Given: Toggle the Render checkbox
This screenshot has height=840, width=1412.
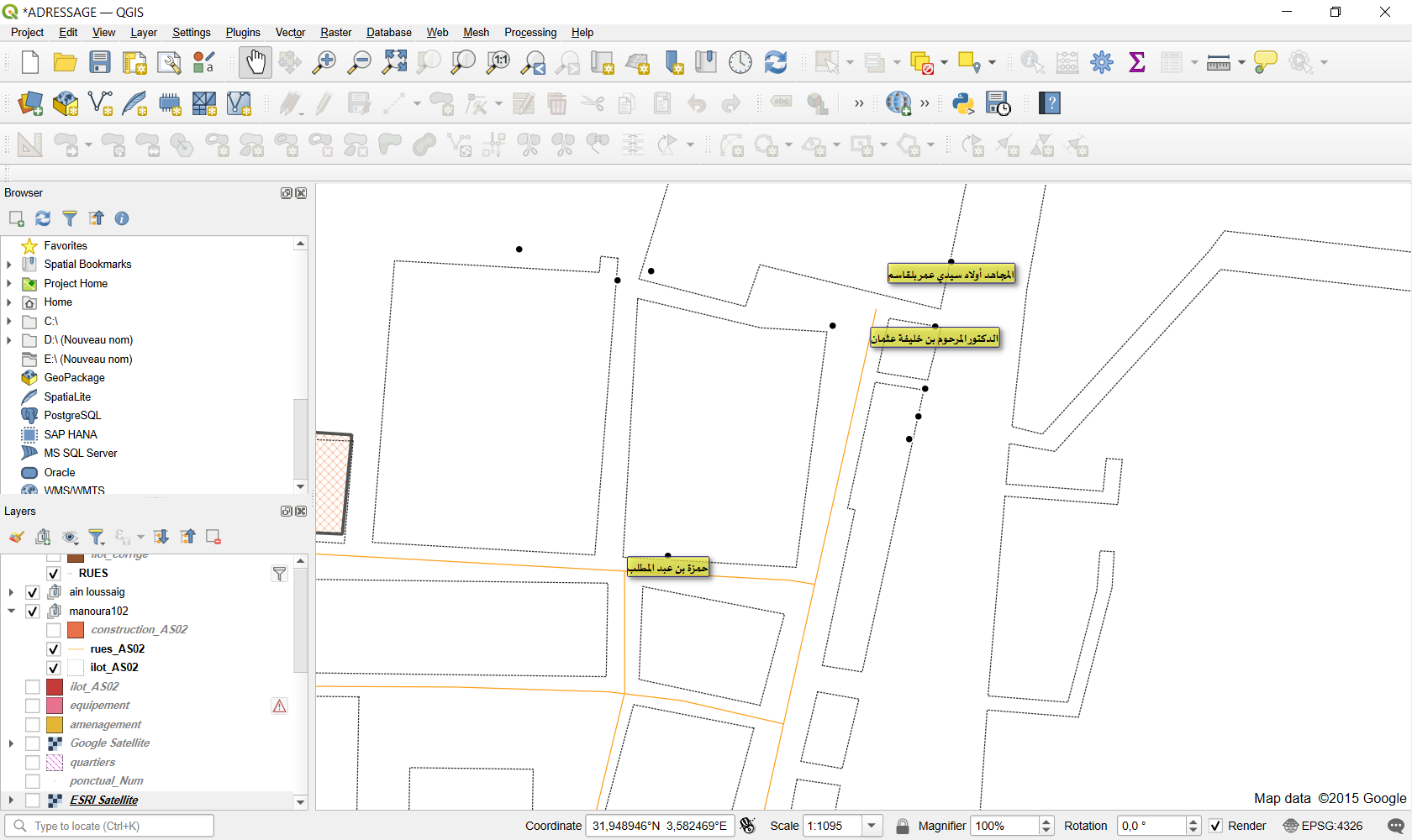Looking at the screenshot, I should (1215, 826).
